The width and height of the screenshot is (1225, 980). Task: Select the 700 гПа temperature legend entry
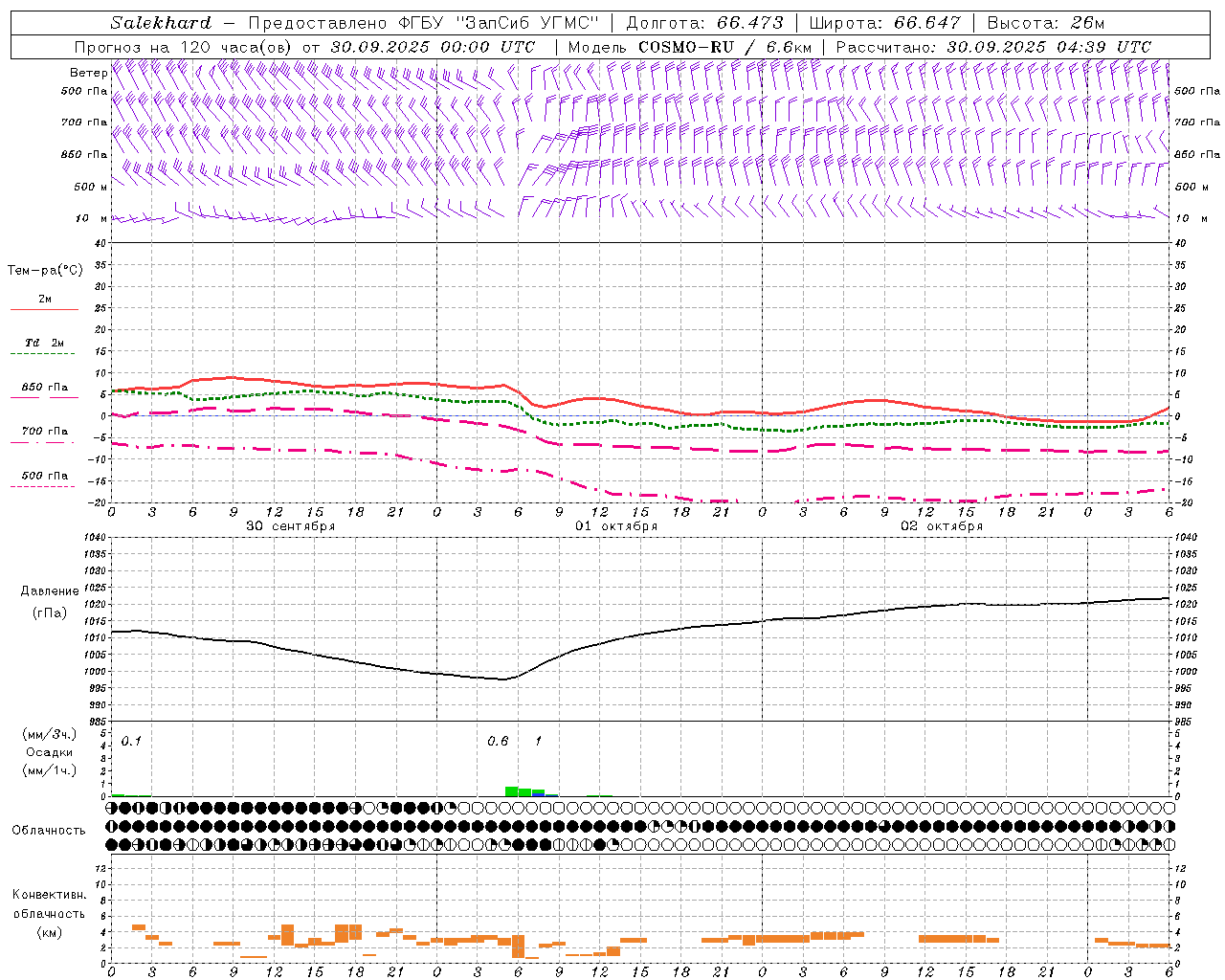(x=44, y=432)
